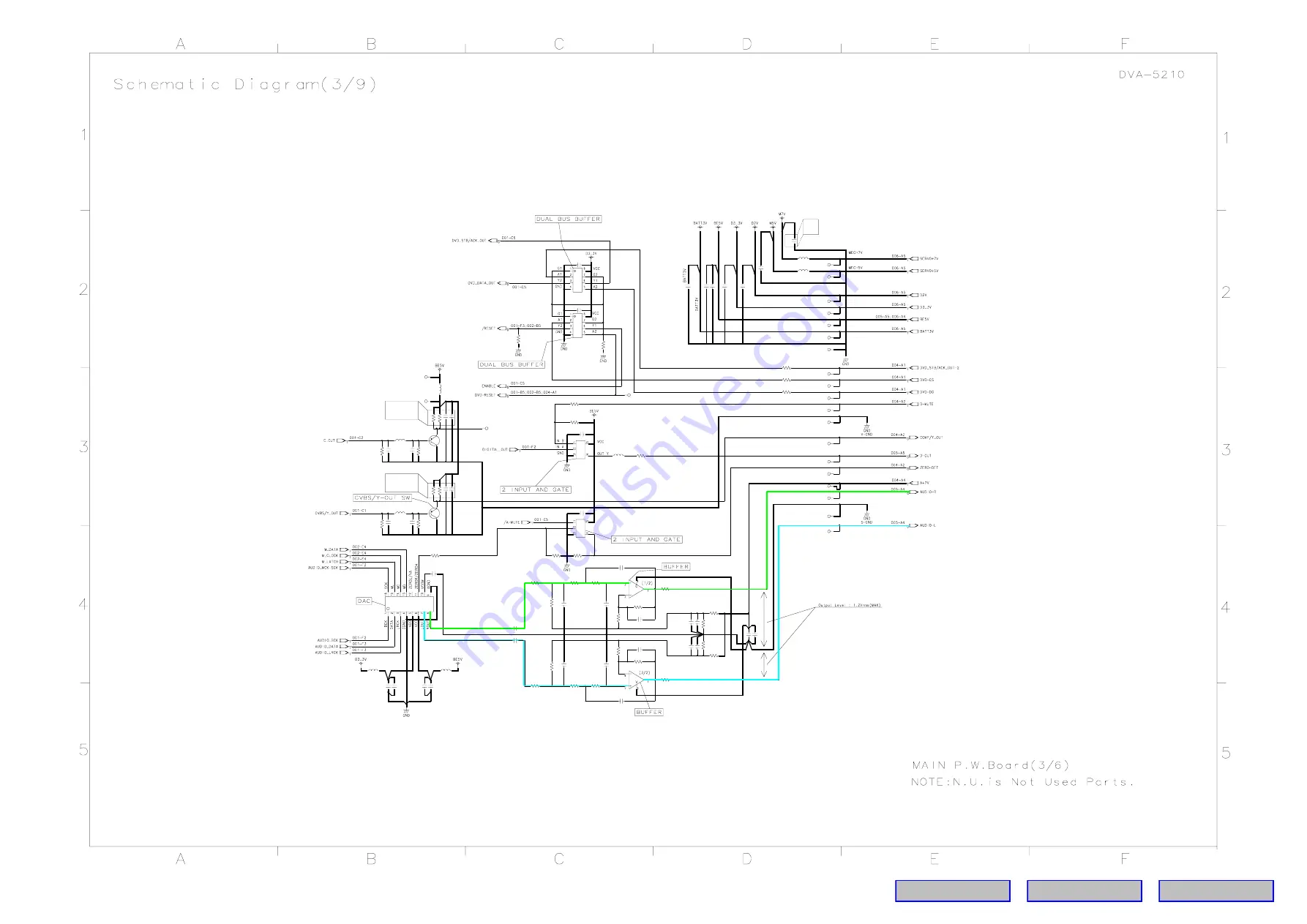
Task: Click the "SERVO+5V" output label
Action: [x=929, y=271]
